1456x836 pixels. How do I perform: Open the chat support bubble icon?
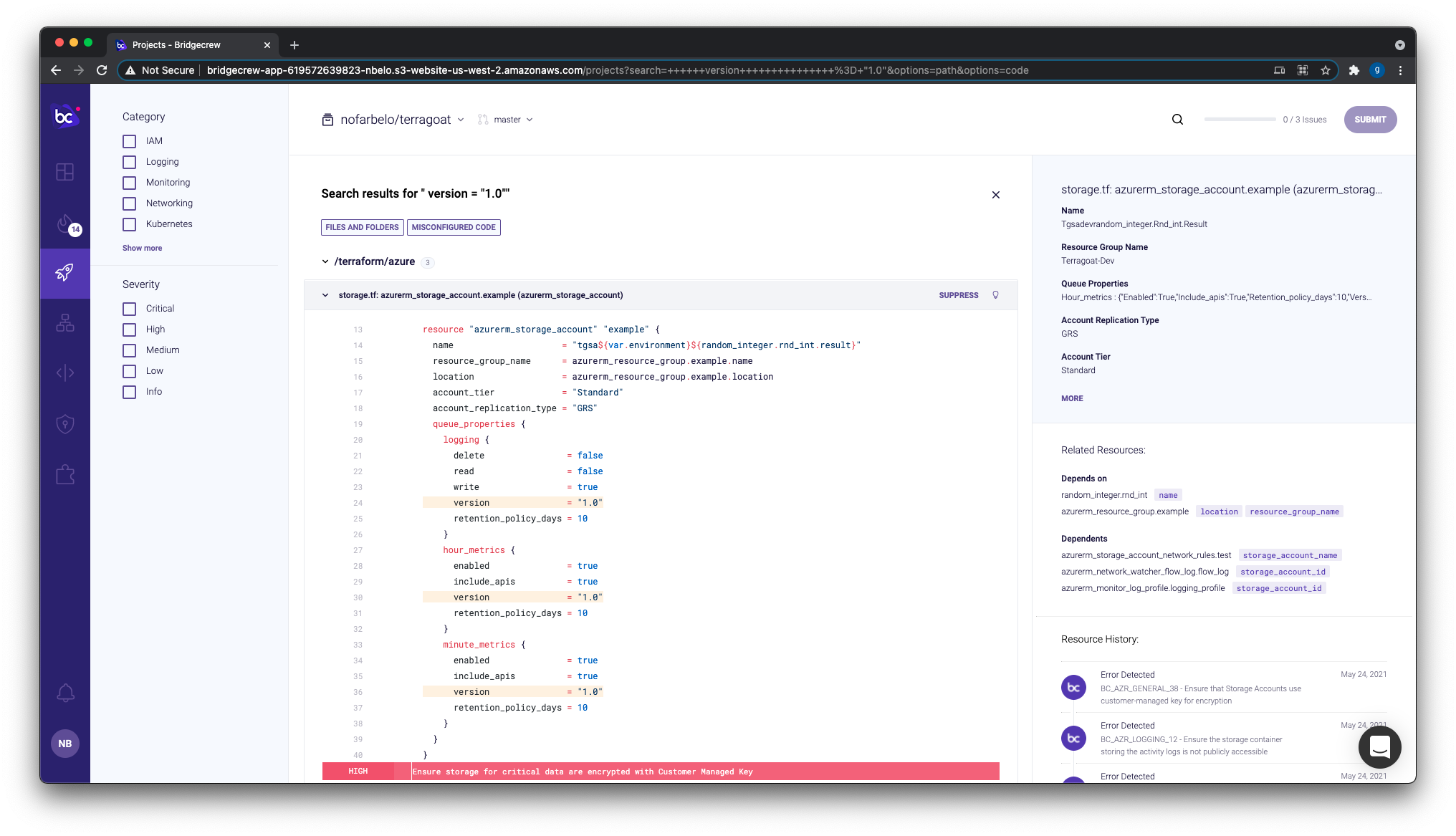click(x=1379, y=746)
